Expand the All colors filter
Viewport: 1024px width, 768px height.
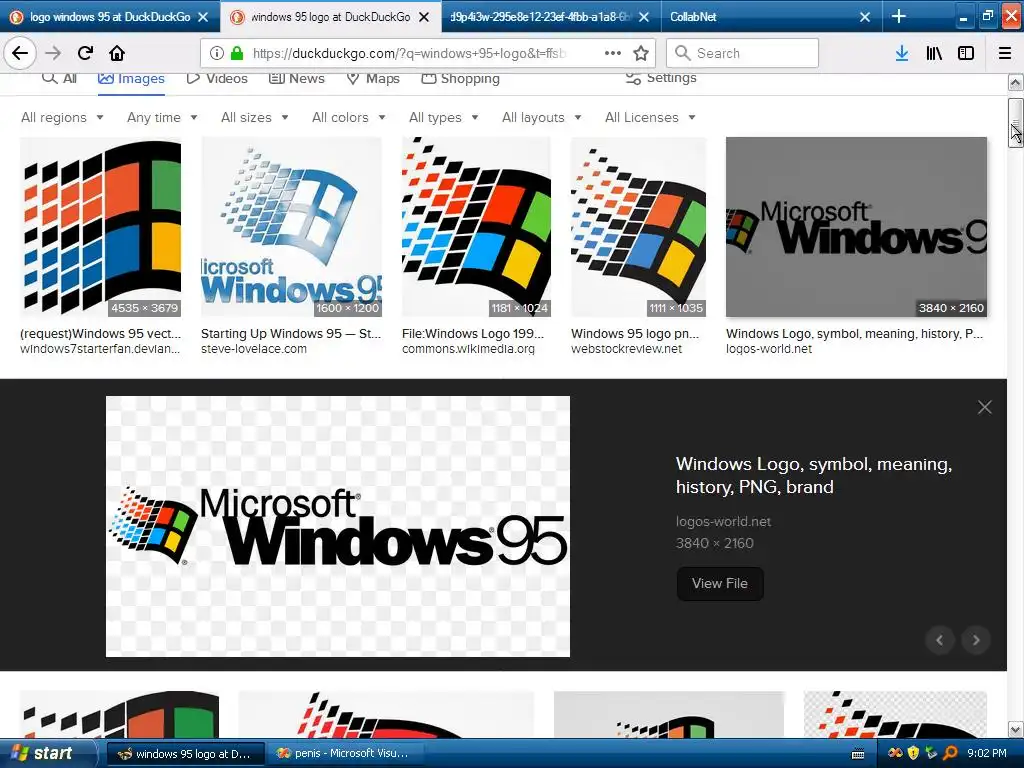[349, 118]
